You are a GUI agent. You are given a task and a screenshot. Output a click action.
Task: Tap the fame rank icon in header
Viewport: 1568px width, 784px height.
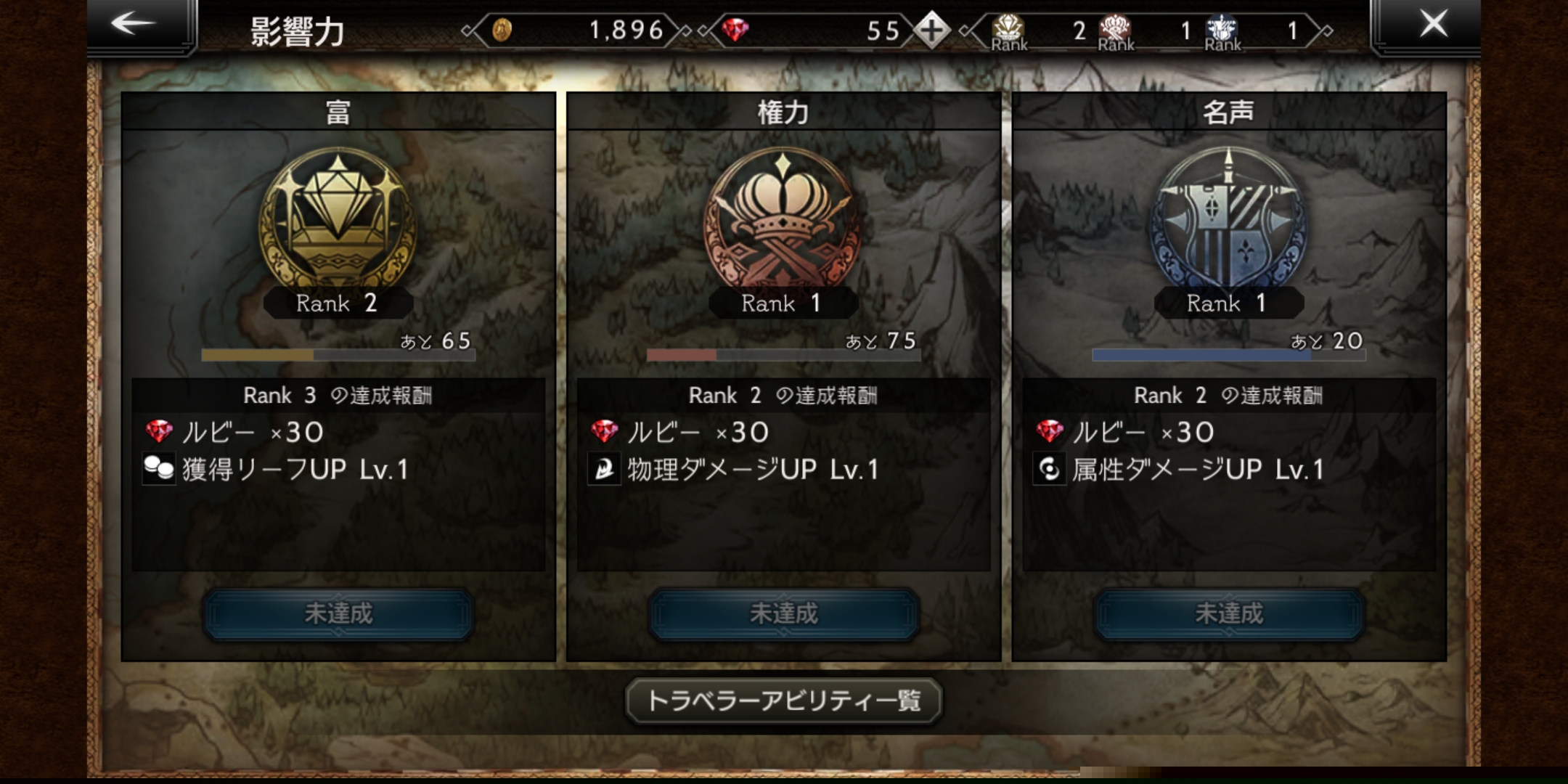click(x=1222, y=32)
